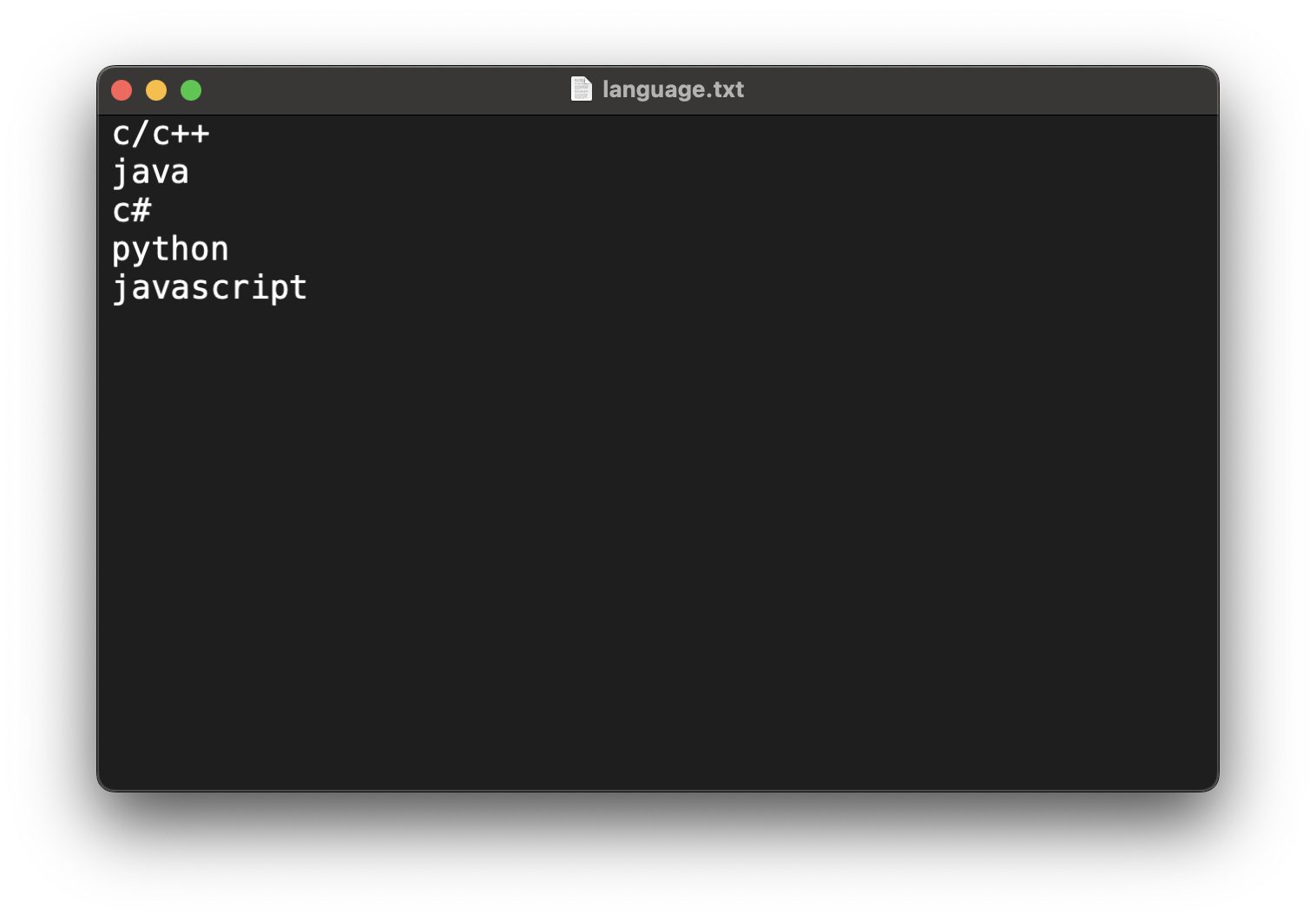Click the ++ characters on the first line
The height and width of the screenshot is (920, 1316).
pos(193,133)
